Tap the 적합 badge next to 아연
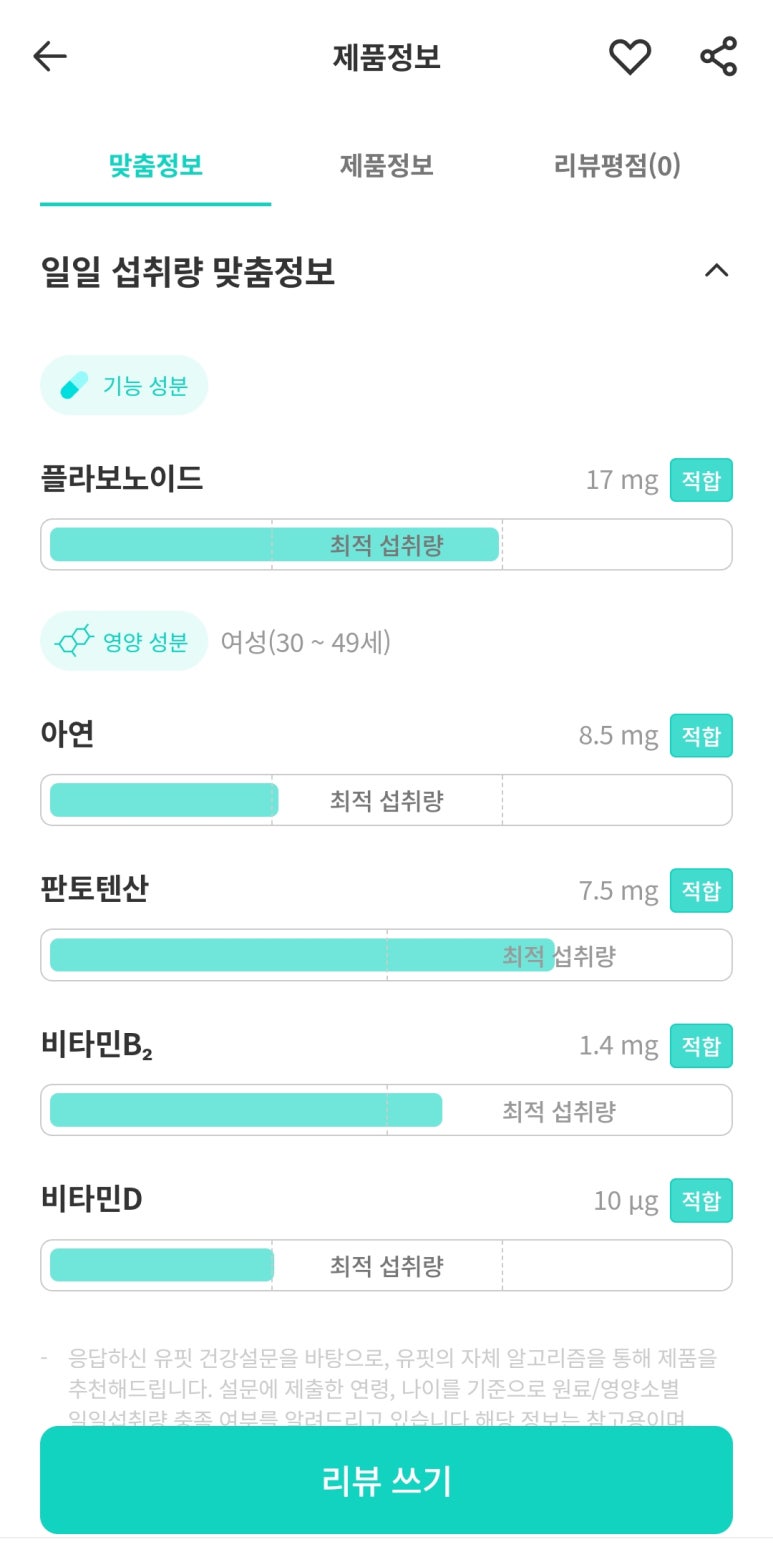 (x=700, y=736)
